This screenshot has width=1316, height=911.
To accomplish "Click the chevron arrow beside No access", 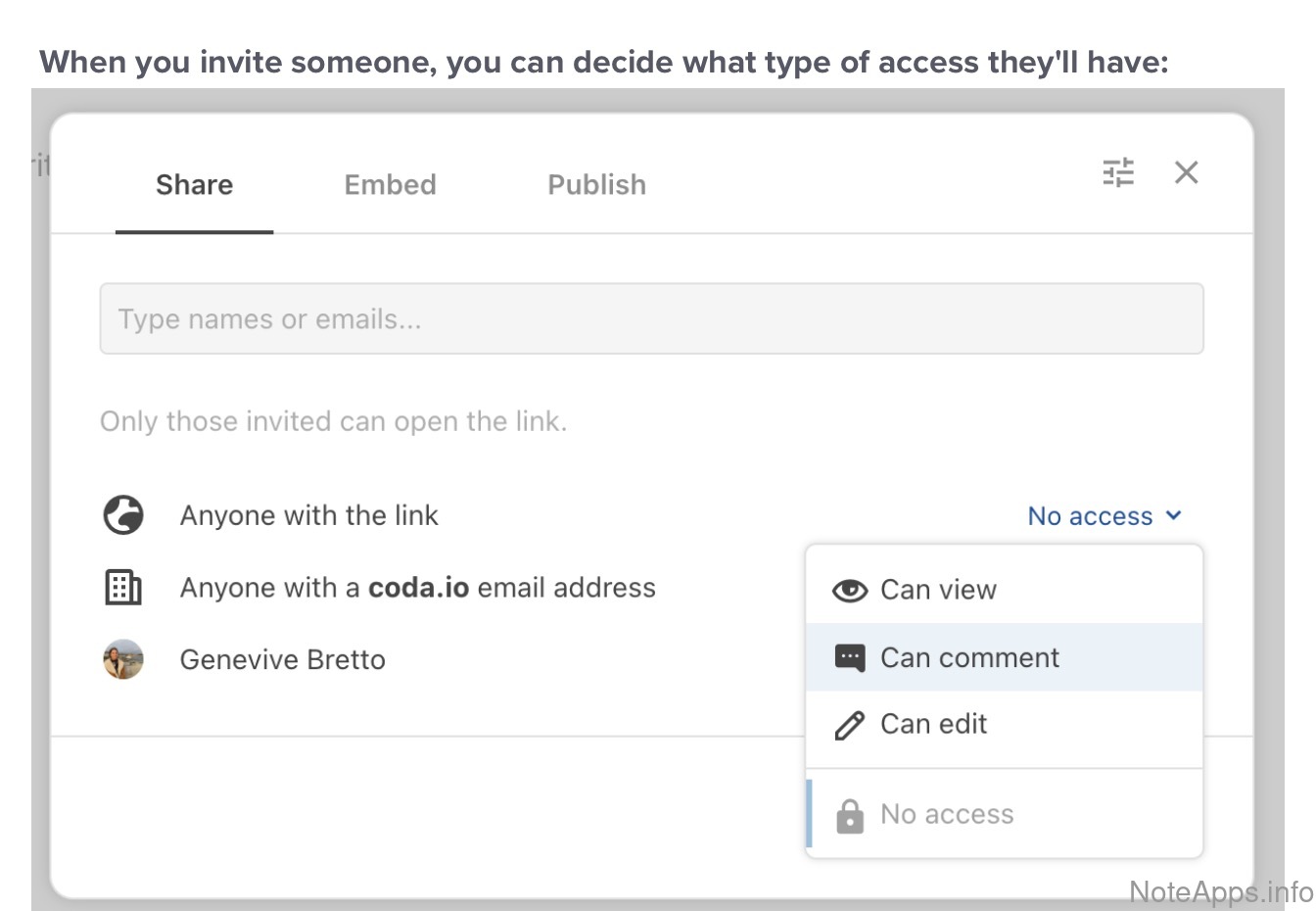I will coord(1174,515).
